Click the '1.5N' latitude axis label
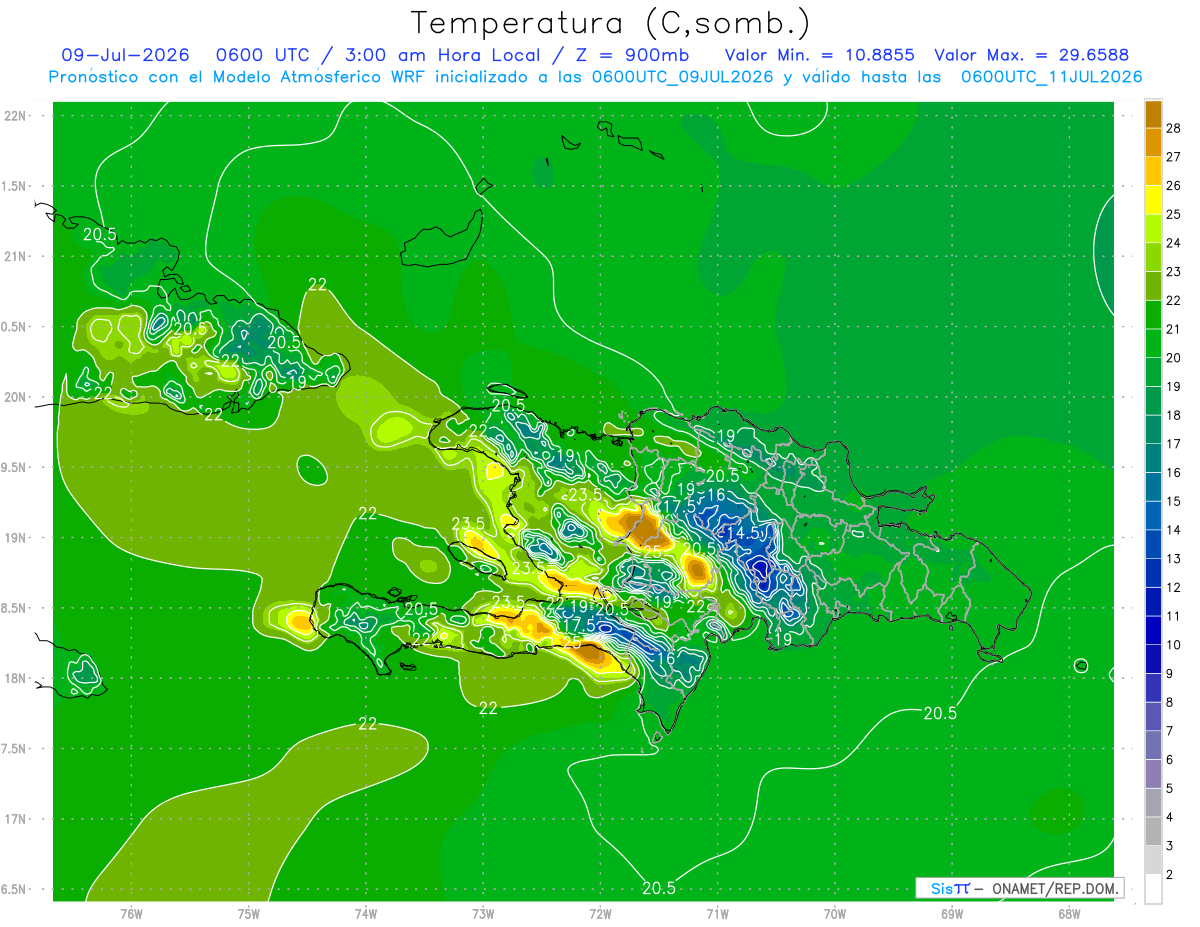 [x=14, y=186]
